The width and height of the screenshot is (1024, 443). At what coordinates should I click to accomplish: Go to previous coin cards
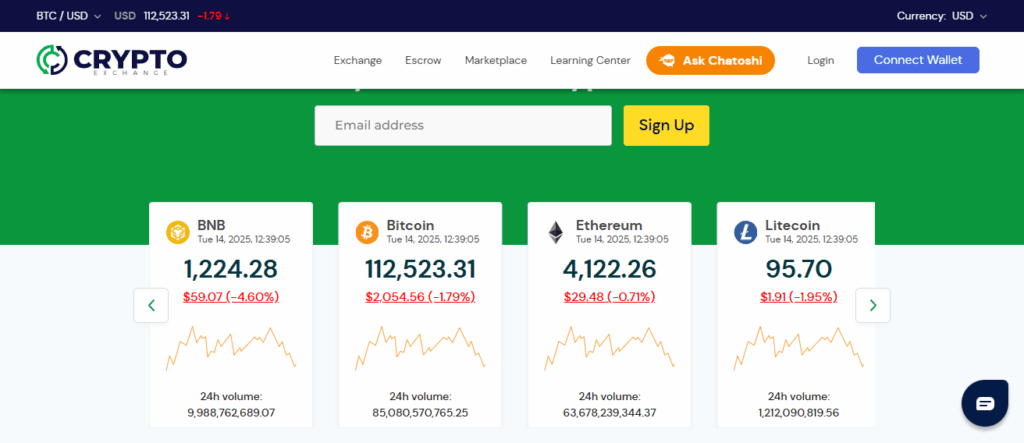(152, 305)
